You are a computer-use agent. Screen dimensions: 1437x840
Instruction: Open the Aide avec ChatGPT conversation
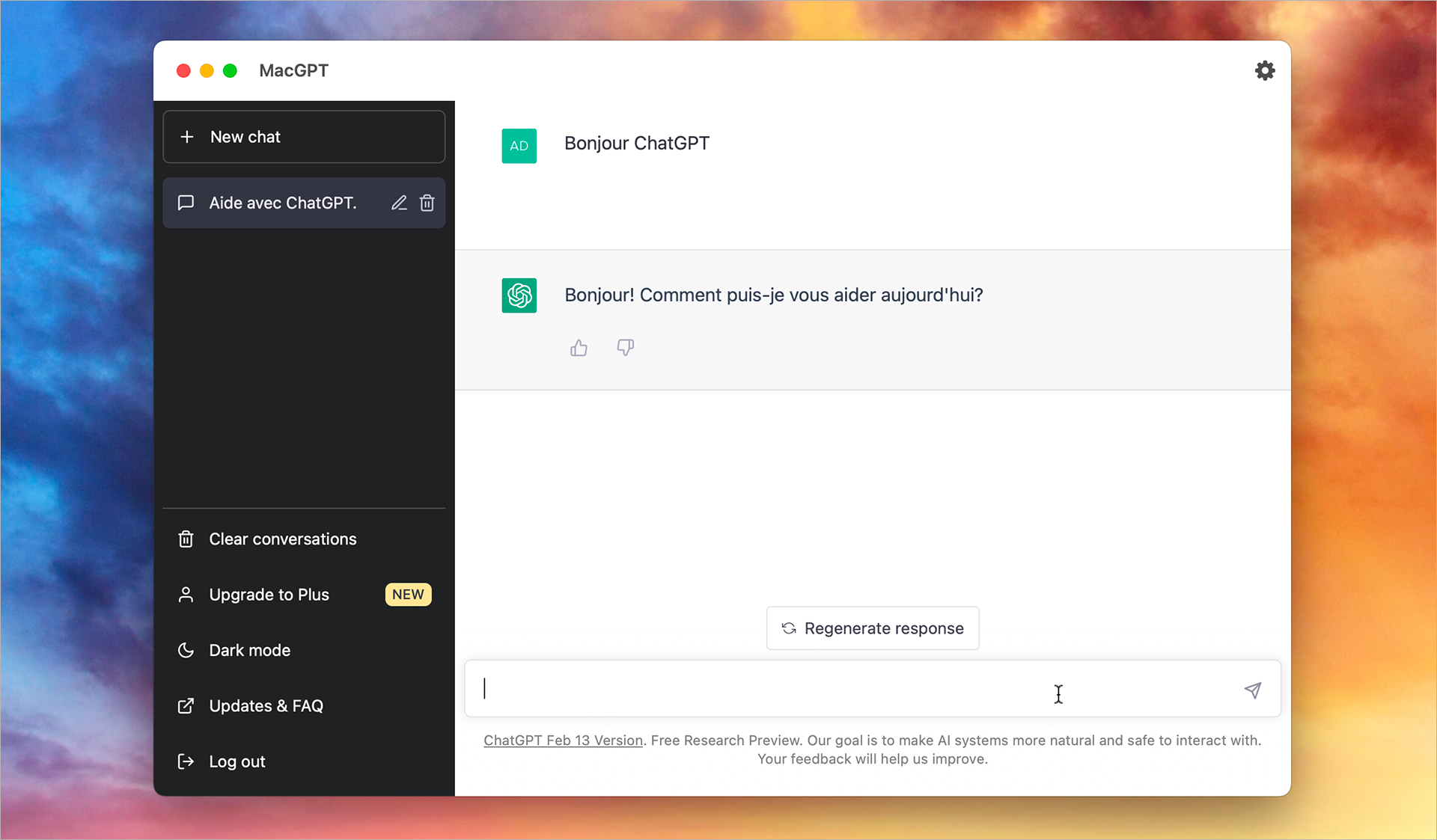[x=304, y=203]
